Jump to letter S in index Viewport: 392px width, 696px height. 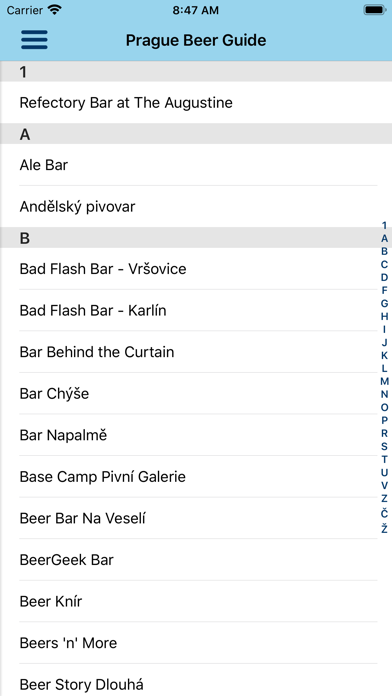coord(384,446)
